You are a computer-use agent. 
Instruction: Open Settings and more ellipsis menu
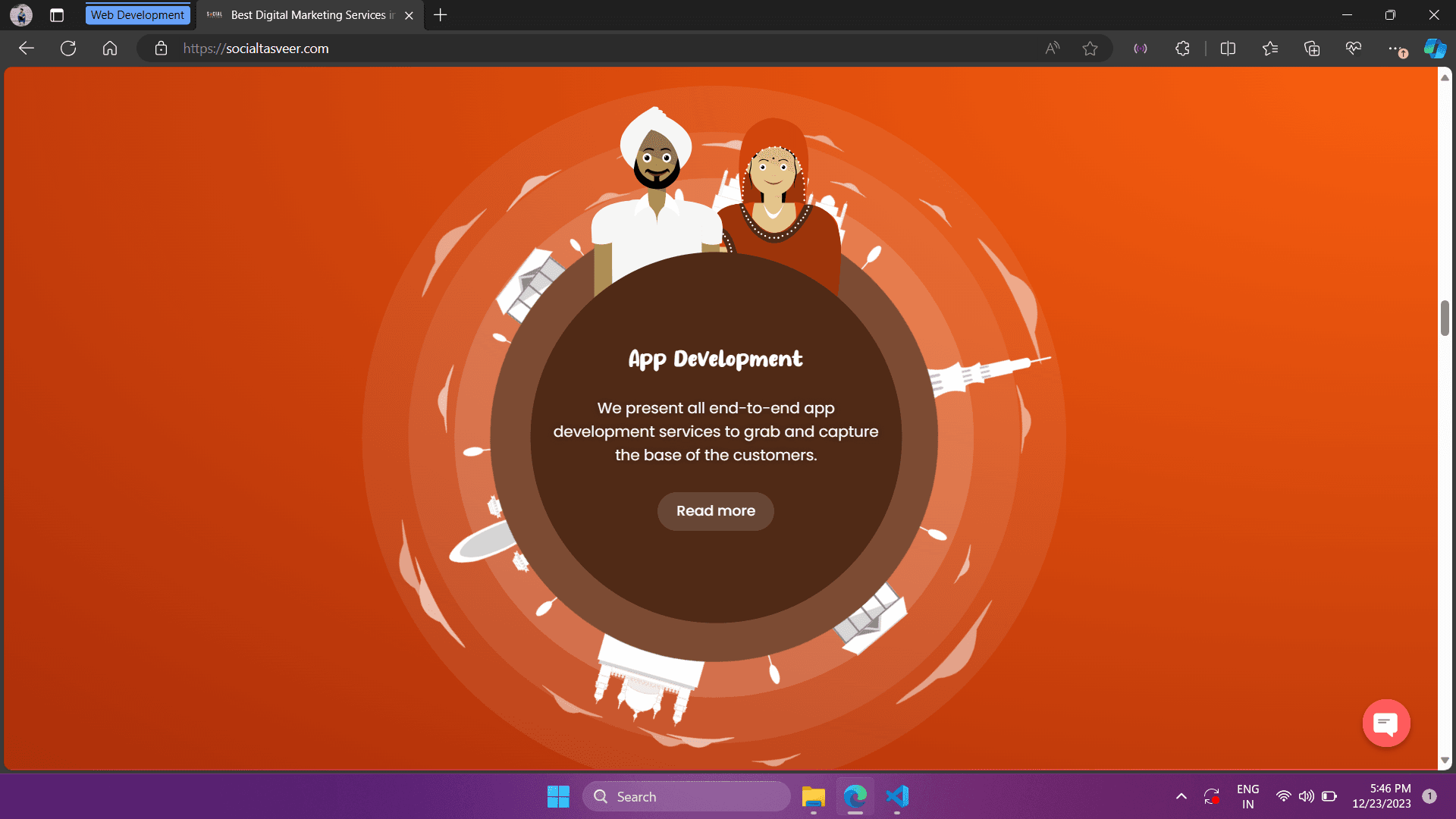[1395, 49]
